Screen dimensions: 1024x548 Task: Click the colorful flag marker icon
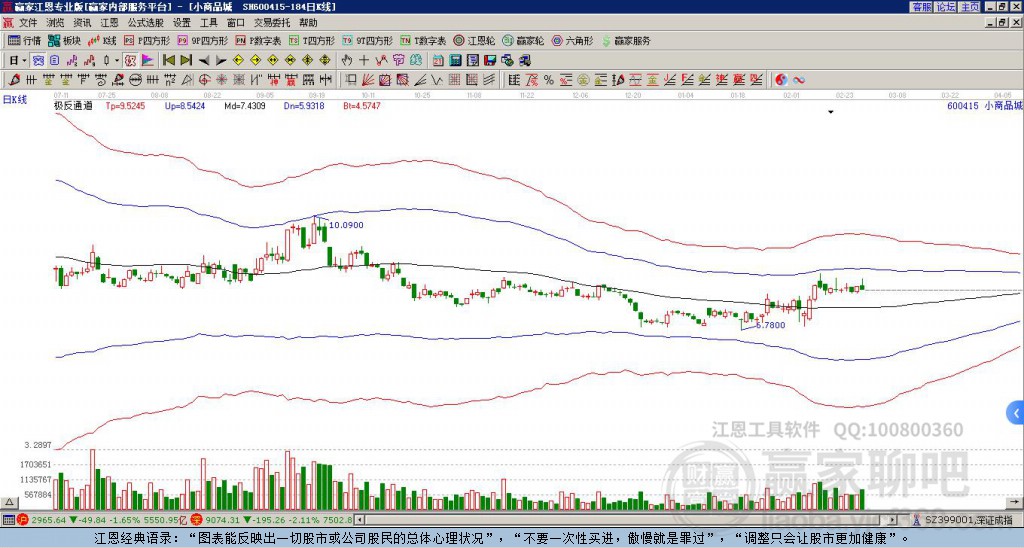[x=148, y=61]
